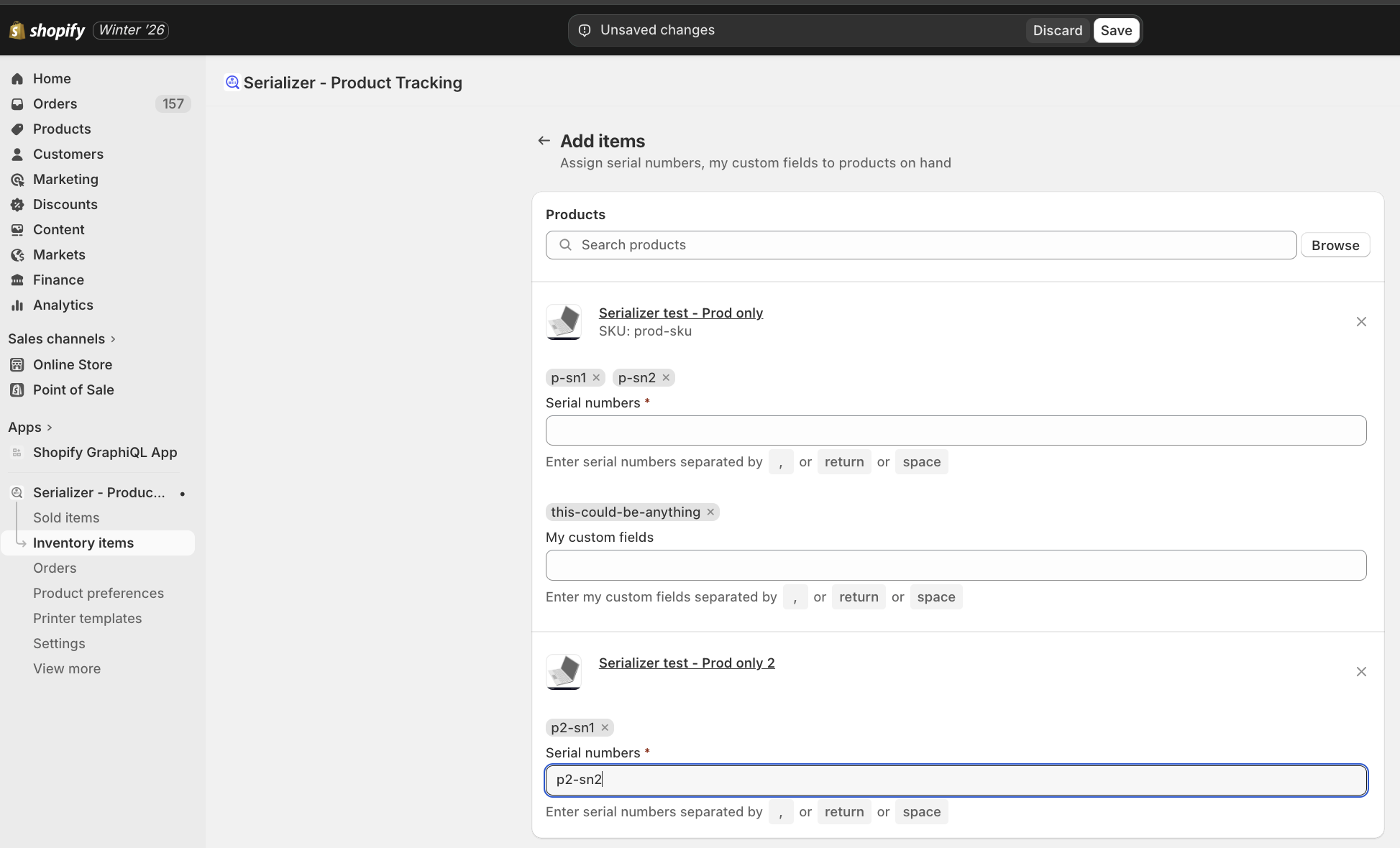Remove Serializer test - Prod only 2 product
This screenshot has width=1400, height=848.
(1360, 672)
